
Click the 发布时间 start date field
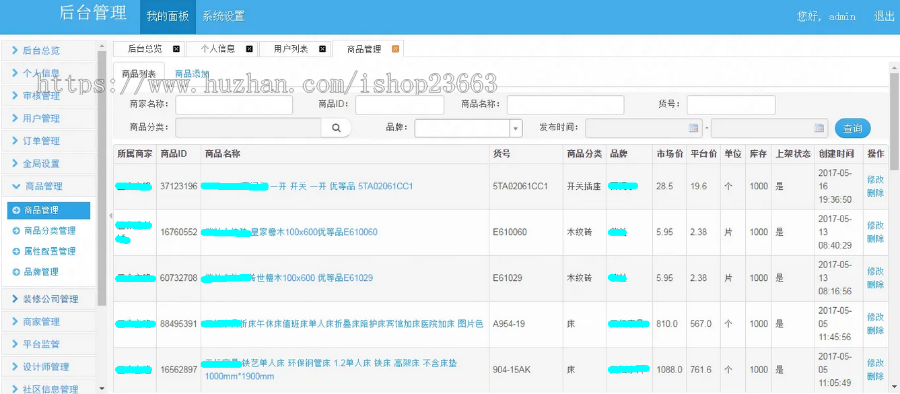click(x=643, y=128)
